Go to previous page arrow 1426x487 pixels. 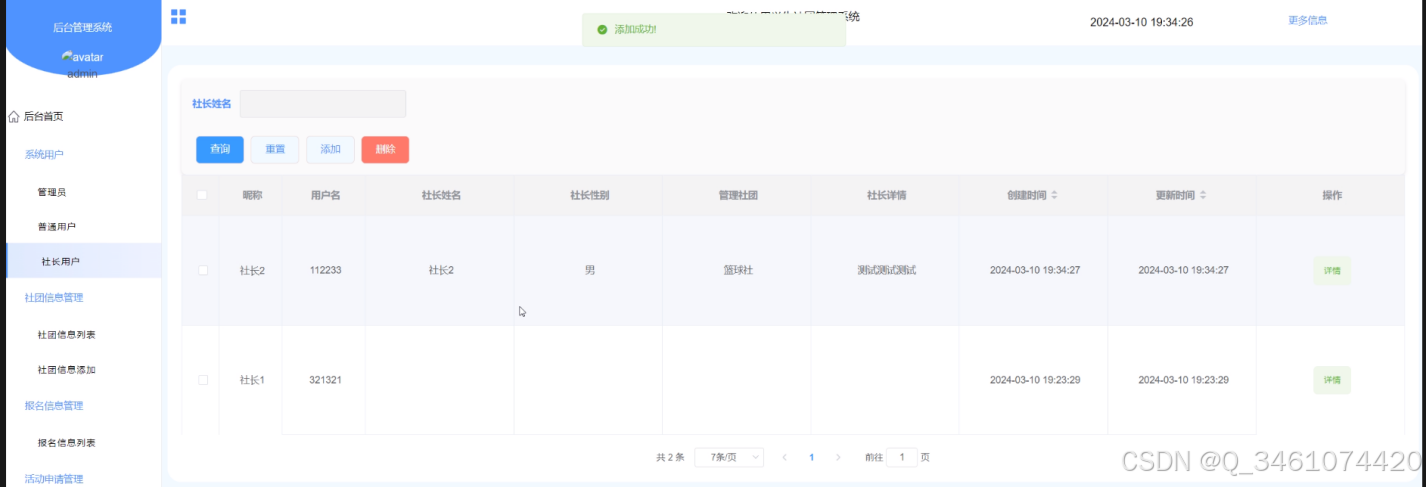coord(784,457)
